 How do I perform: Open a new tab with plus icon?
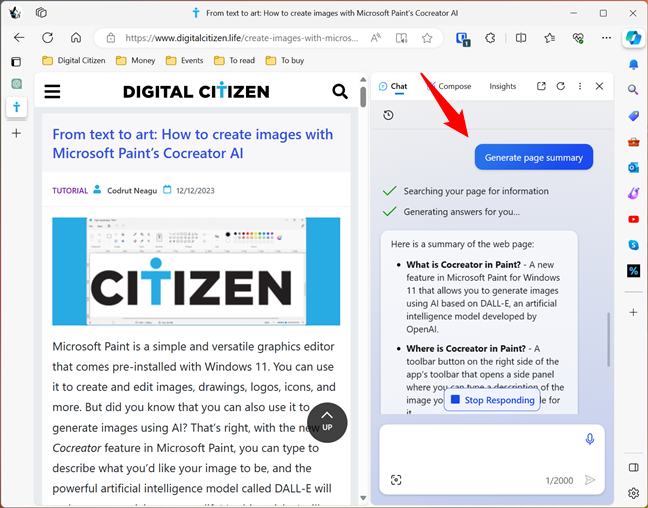click(x=17, y=133)
